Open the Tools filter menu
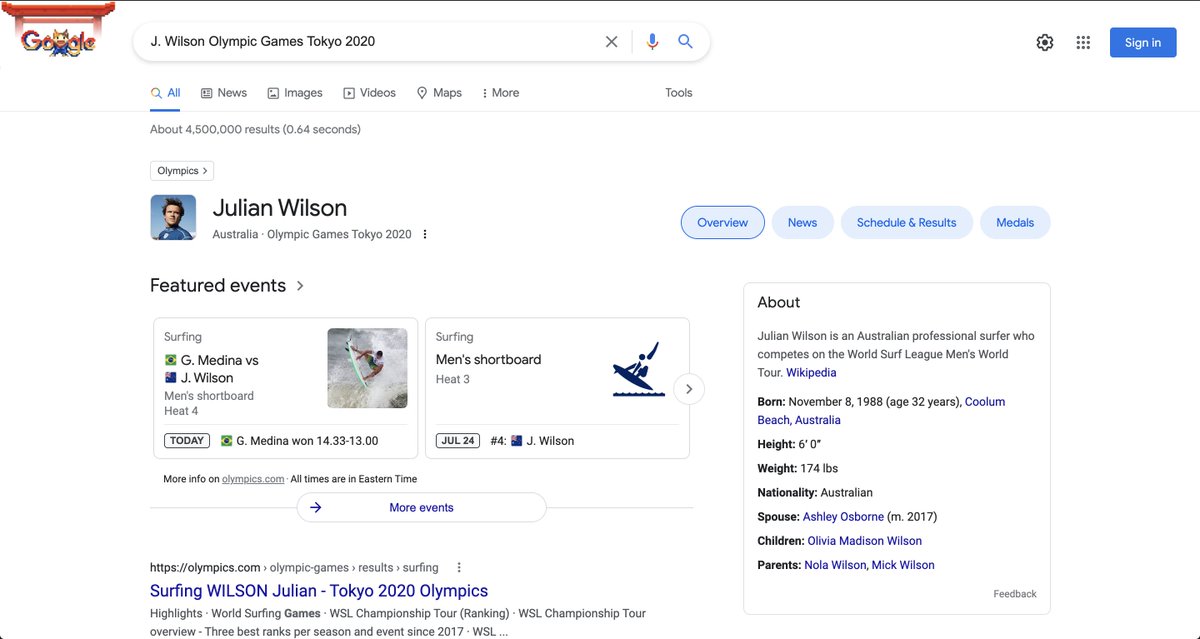The width and height of the screenshot is (1200, 639). click(679, 93)
